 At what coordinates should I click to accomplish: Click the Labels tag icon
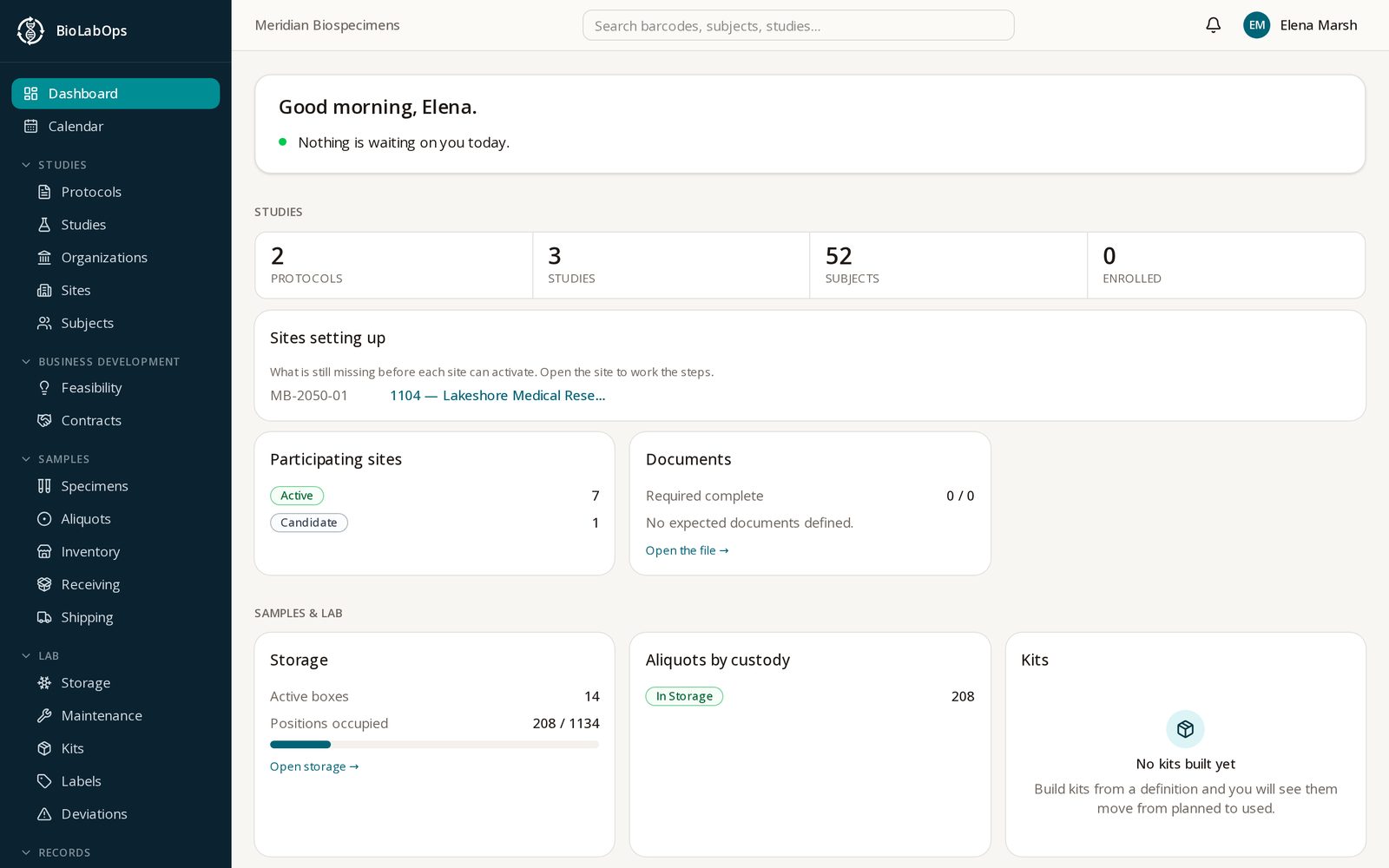point(44,781)
